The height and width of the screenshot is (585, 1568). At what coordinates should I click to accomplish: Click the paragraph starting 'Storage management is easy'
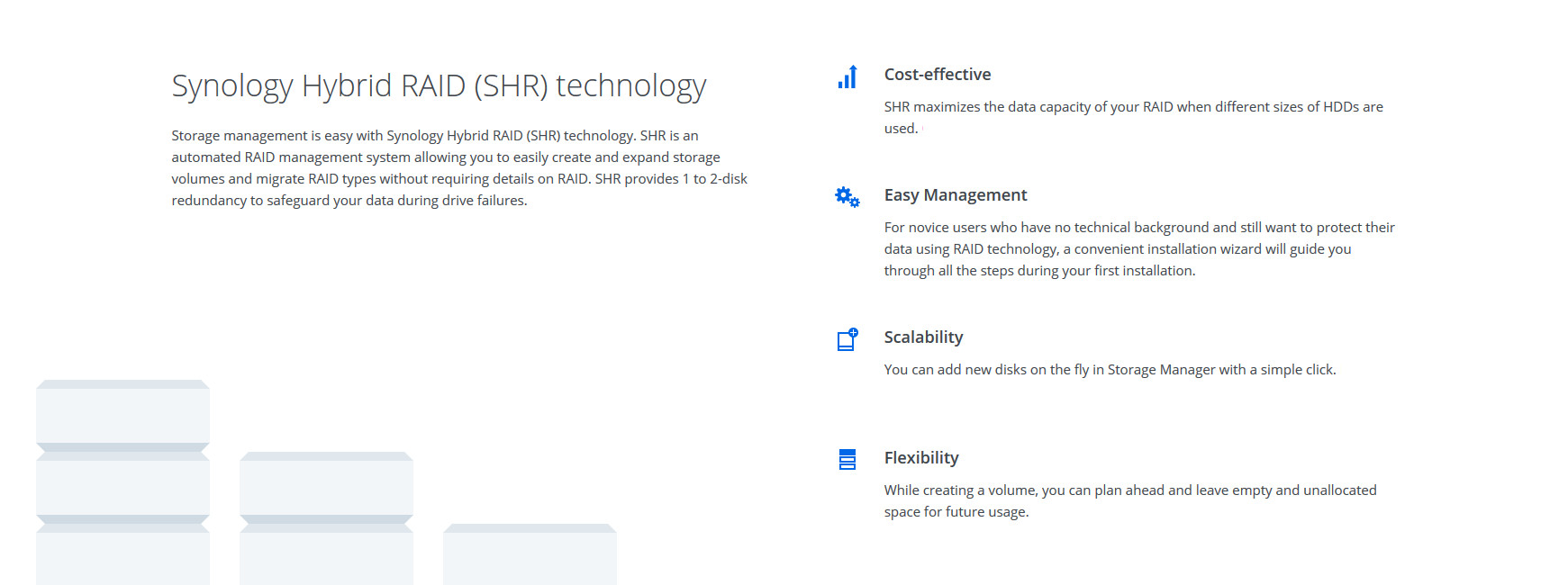point(459,168)
